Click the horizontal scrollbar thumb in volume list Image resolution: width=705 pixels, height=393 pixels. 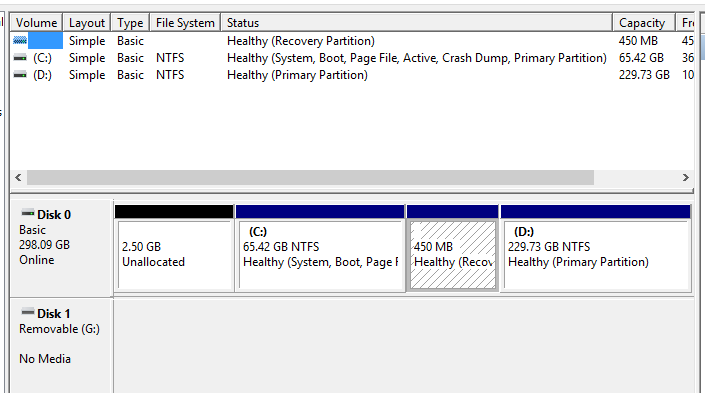pyautogui.click(x=310, y=177)
